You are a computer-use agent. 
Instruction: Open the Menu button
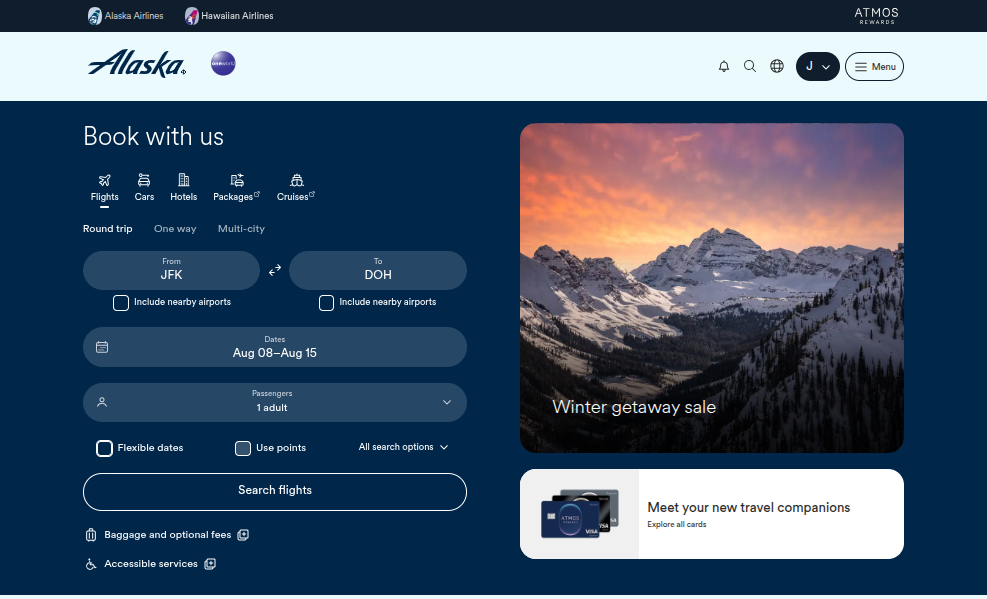pyautogui.click(x=874, y=66)
